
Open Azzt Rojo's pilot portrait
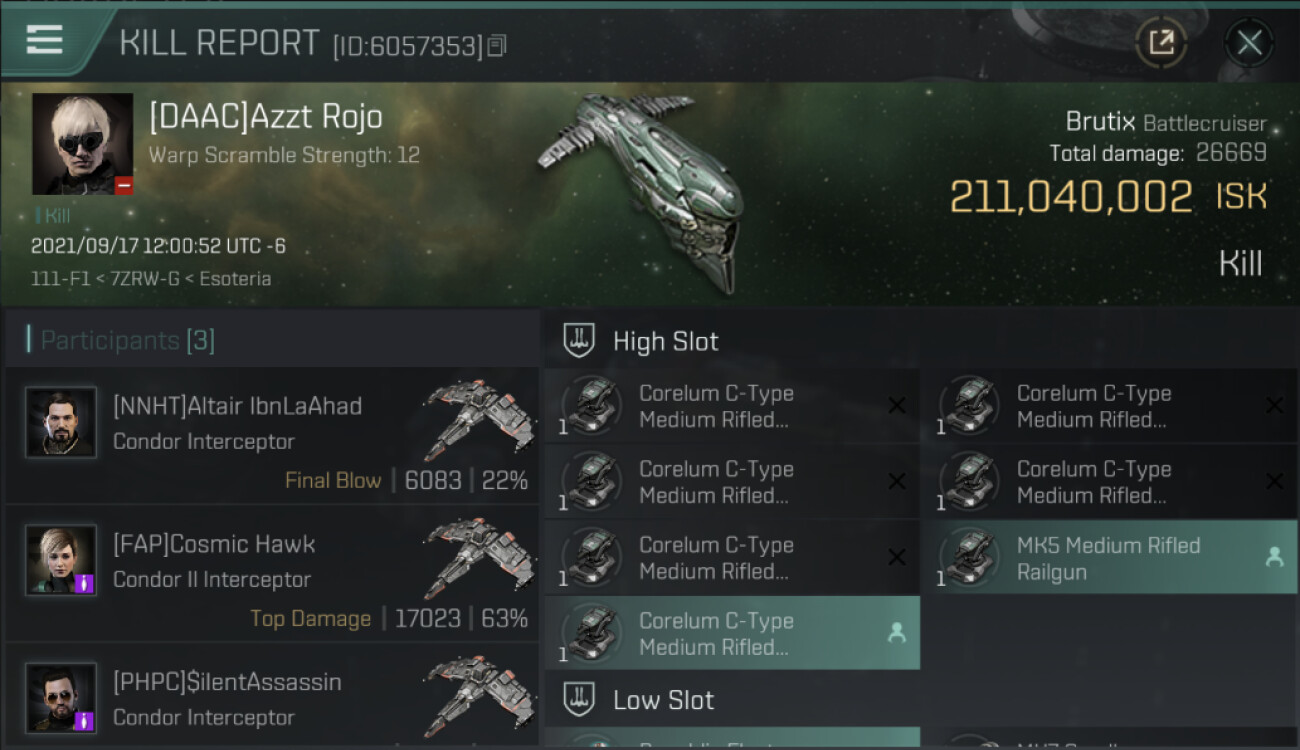[82, 144]
